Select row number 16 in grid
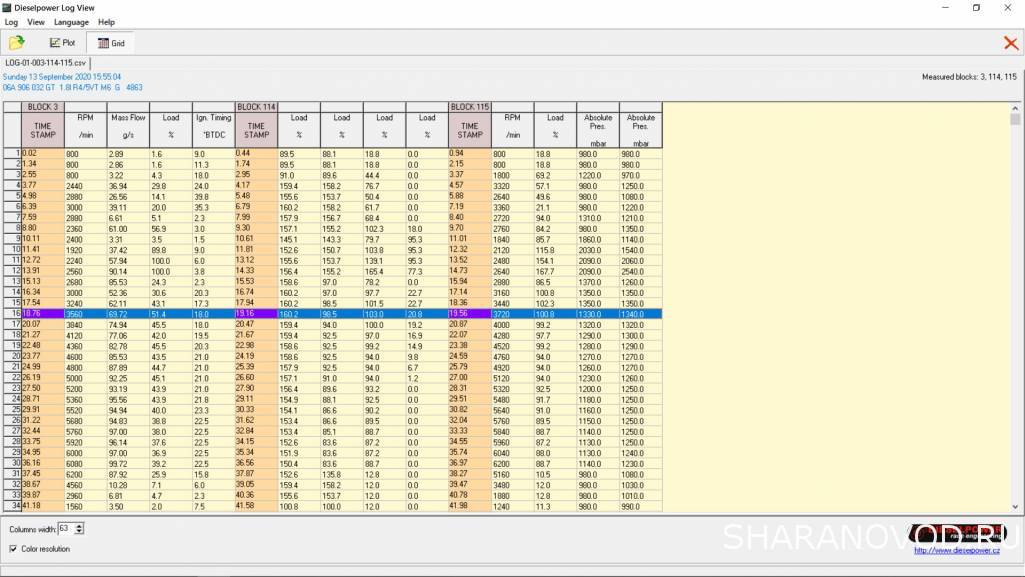Image resolution: width=1025 pixels, height=577 pixels. 11,313
